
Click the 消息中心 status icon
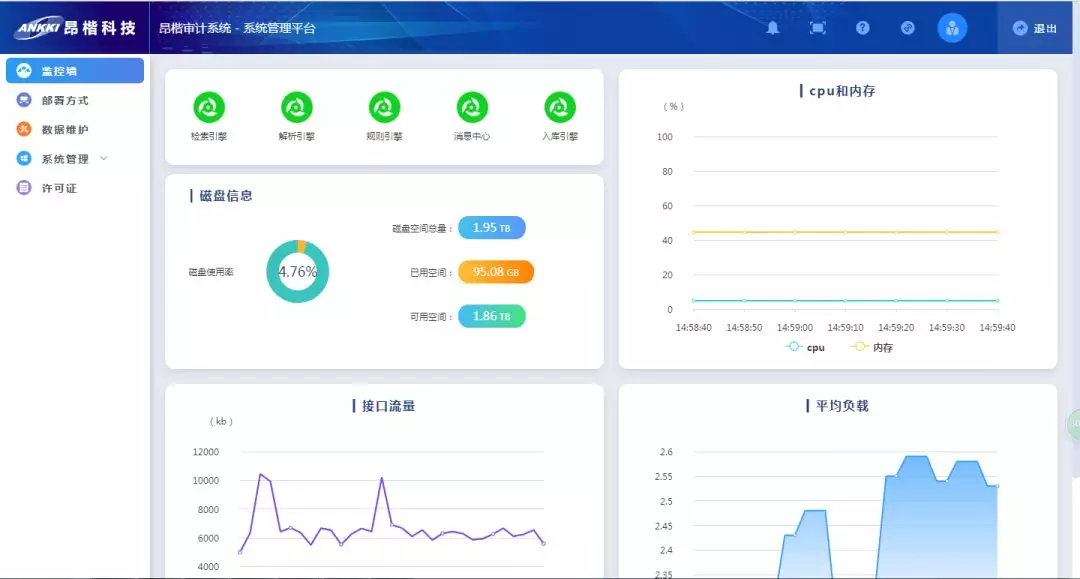[472, 107]
